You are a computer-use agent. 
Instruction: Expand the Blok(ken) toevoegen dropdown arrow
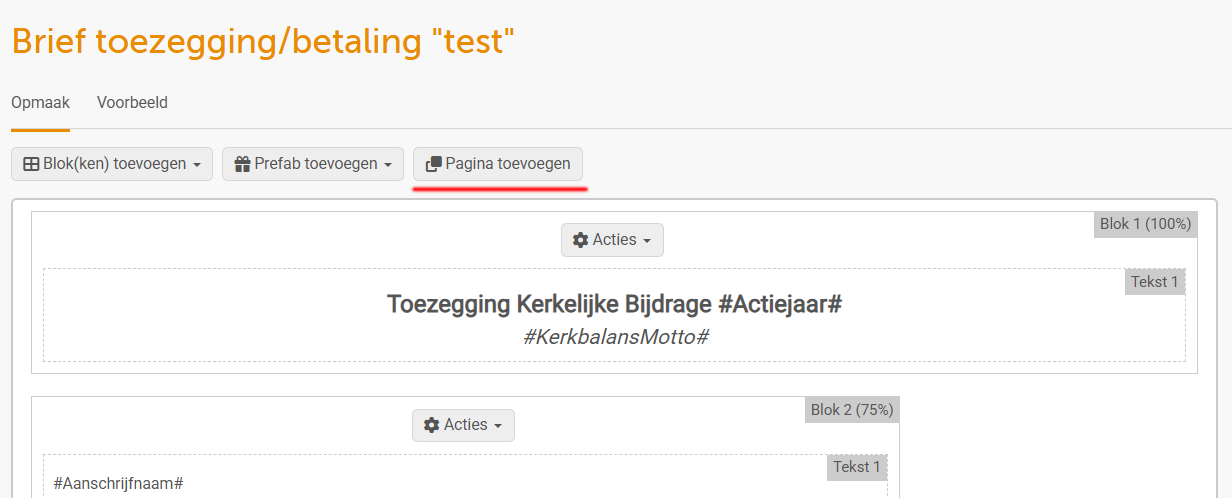click(197, 165)
